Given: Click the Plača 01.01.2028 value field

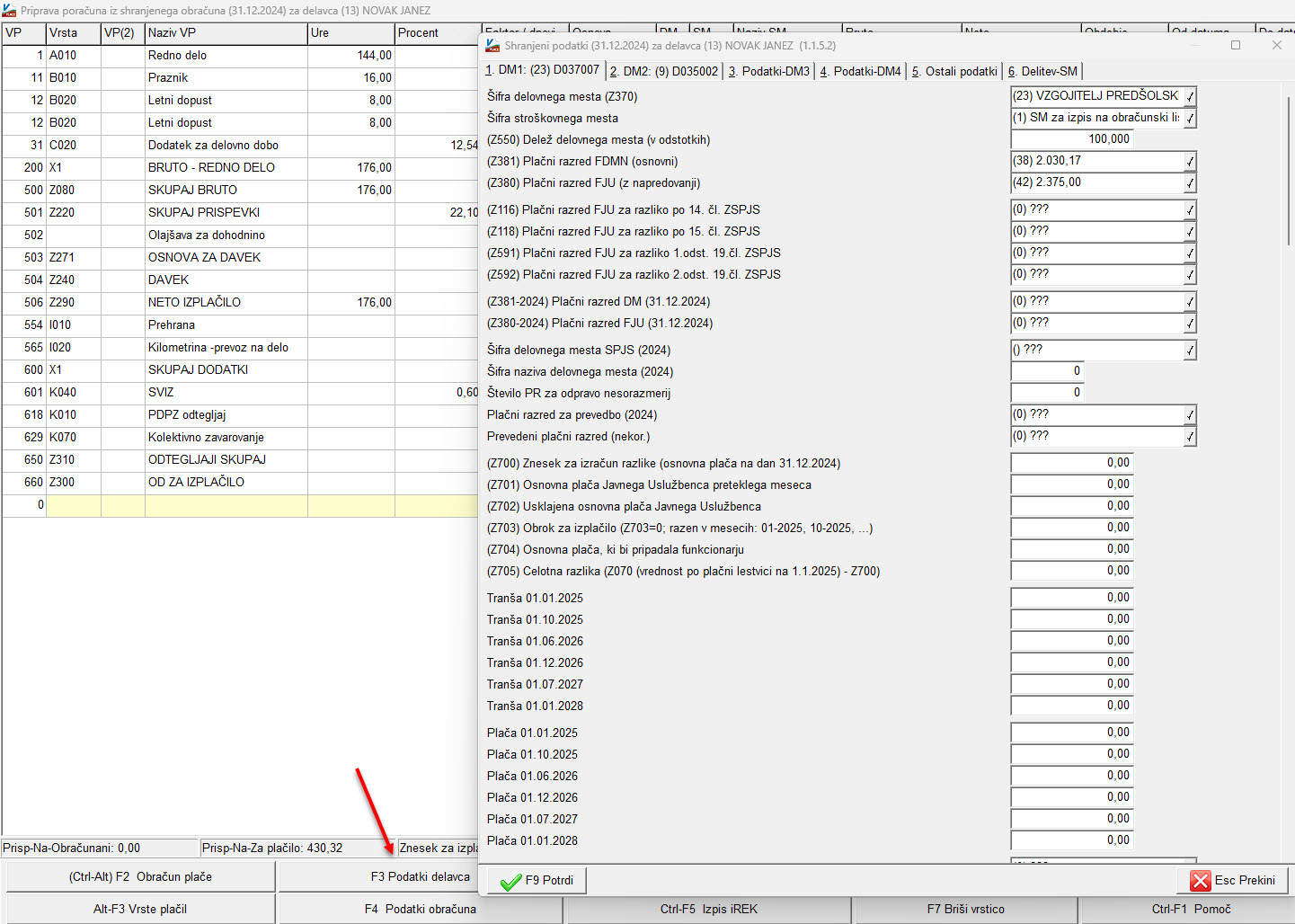Looking at the screenshot, I should [x=1072, y=840].
